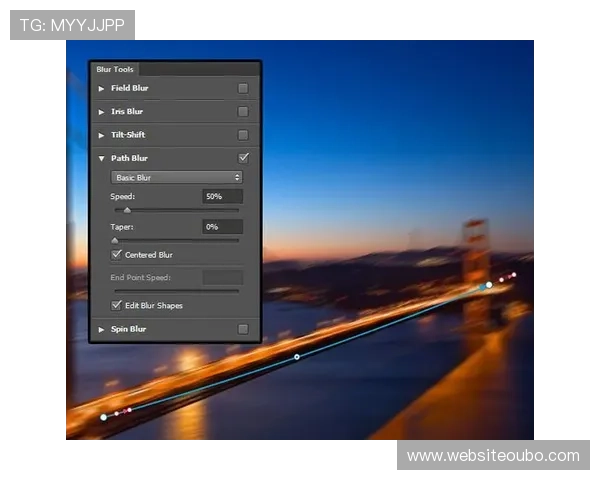600x480 pixels.
Task: Expand the Field Blur section arrow
Action: (x=101, y=88)
